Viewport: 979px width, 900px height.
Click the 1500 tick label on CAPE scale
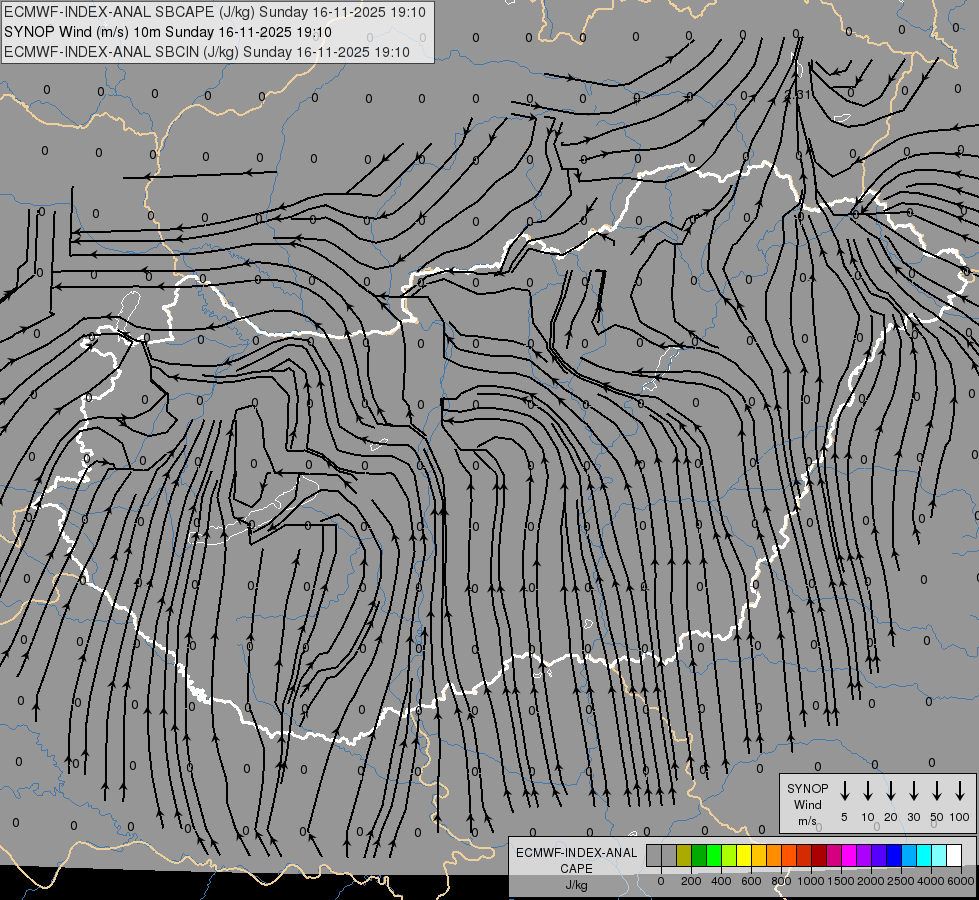click(841, 881)
